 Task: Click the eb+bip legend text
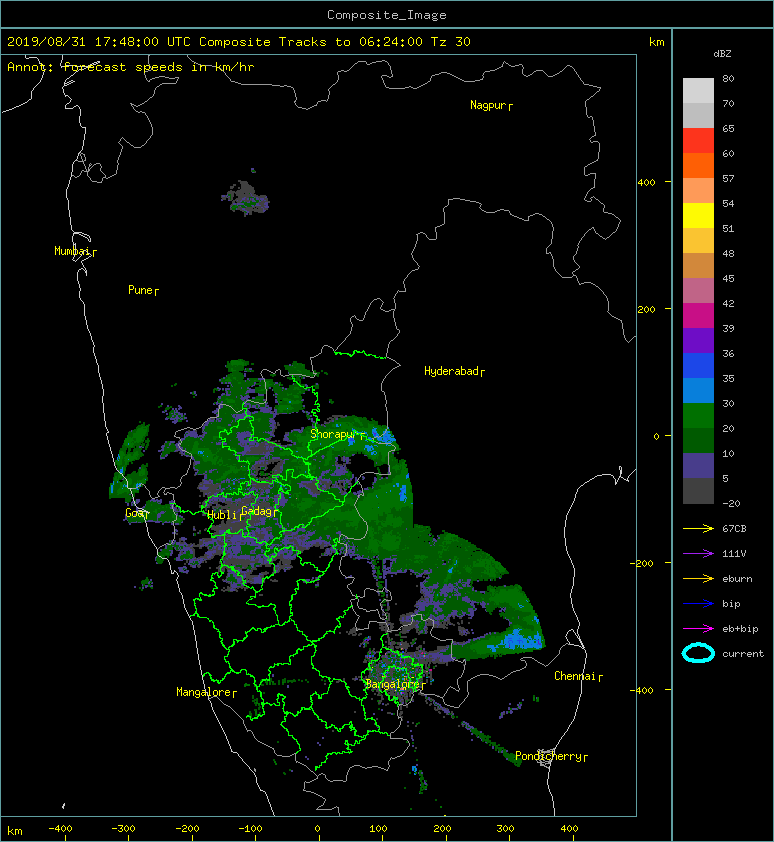pyautogui.click(x=740, y=629)
